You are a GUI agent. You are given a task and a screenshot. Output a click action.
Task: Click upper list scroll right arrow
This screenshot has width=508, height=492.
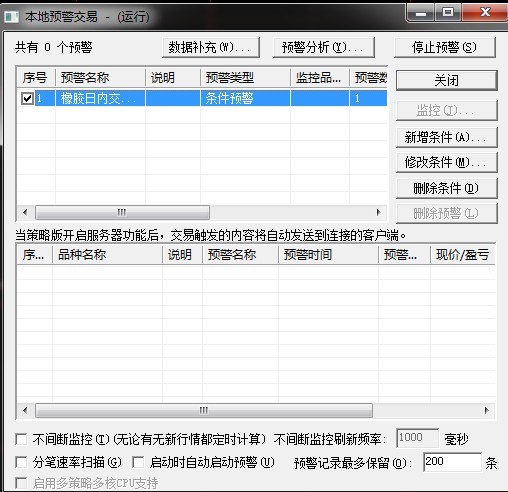(378, 212)
